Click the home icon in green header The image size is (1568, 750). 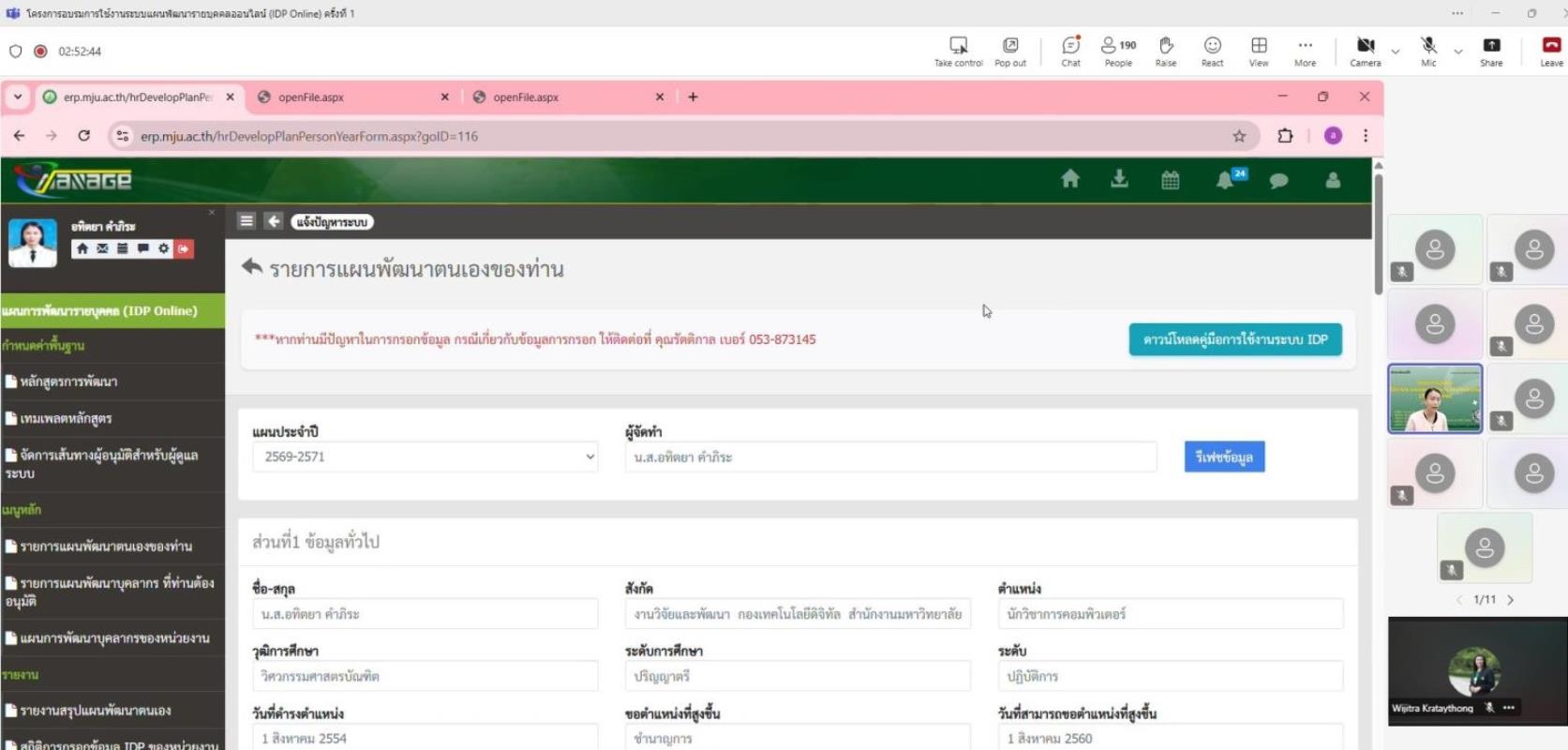click(1069, 179)
